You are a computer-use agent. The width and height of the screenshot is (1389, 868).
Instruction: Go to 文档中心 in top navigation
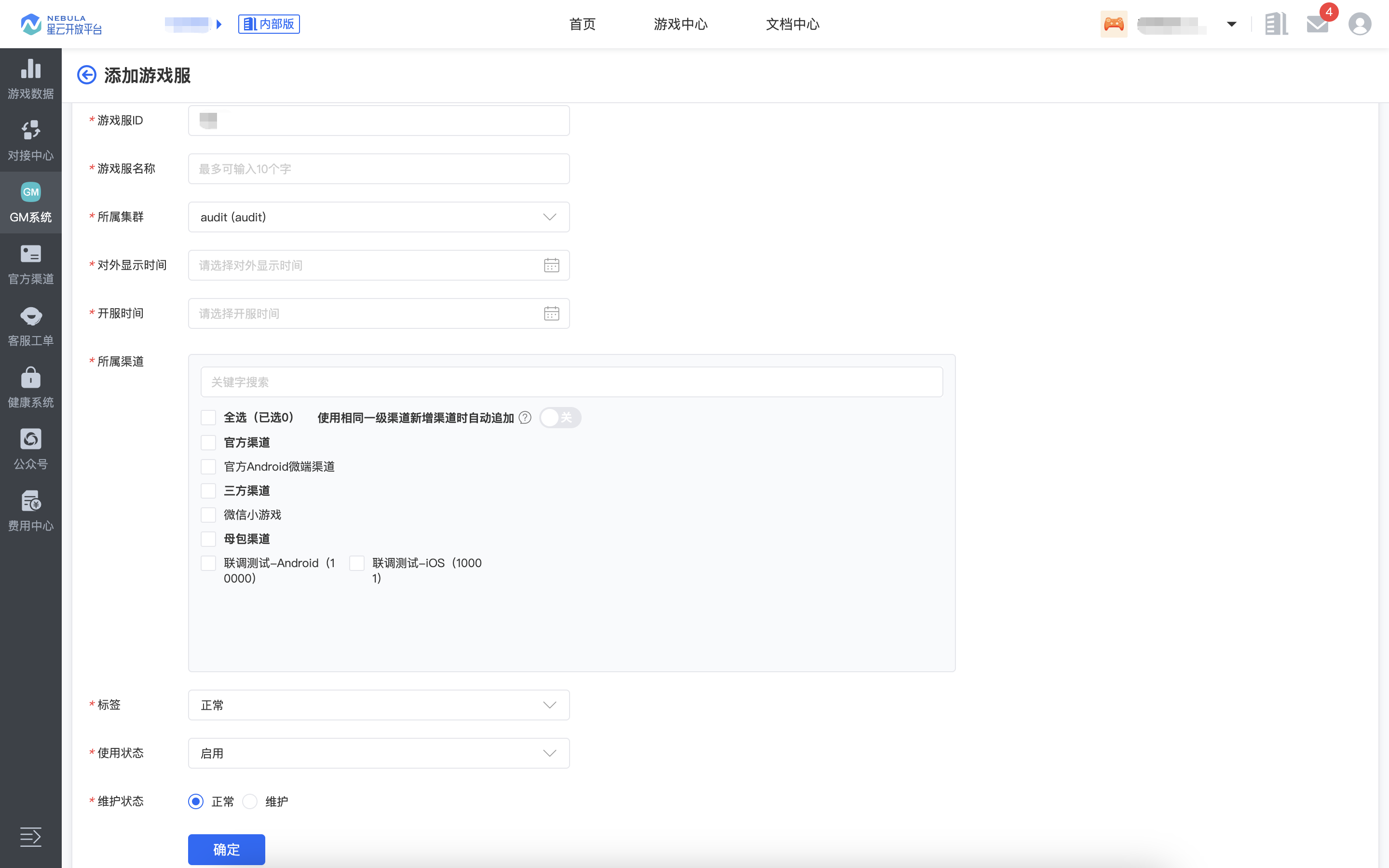793,24
